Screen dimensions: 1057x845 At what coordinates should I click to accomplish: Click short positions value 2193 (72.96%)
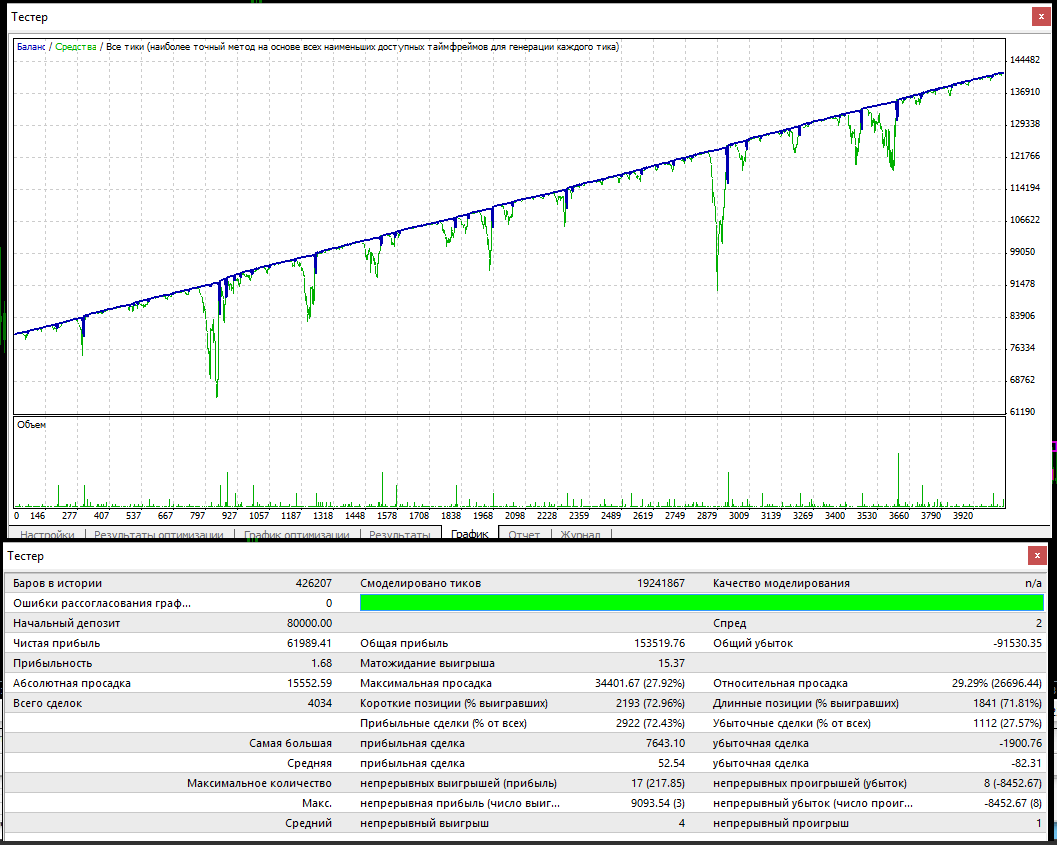tap(651, 703)
